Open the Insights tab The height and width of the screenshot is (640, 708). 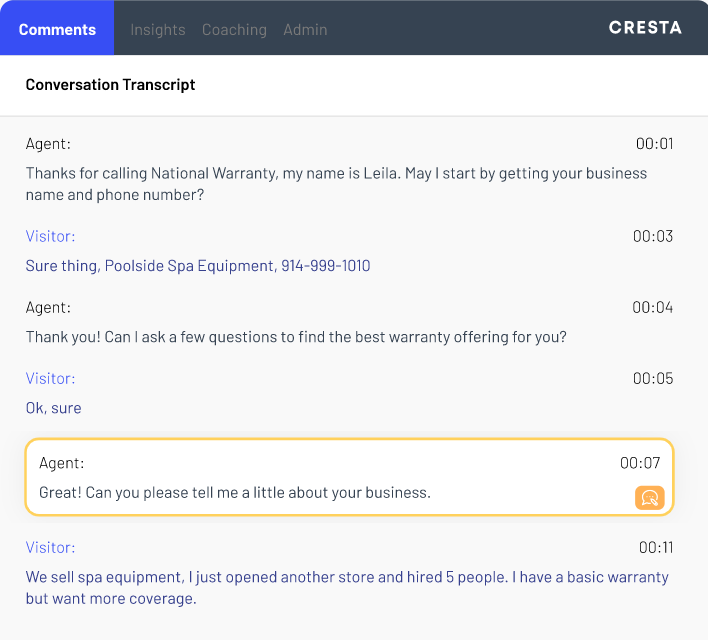coord(158,29)
